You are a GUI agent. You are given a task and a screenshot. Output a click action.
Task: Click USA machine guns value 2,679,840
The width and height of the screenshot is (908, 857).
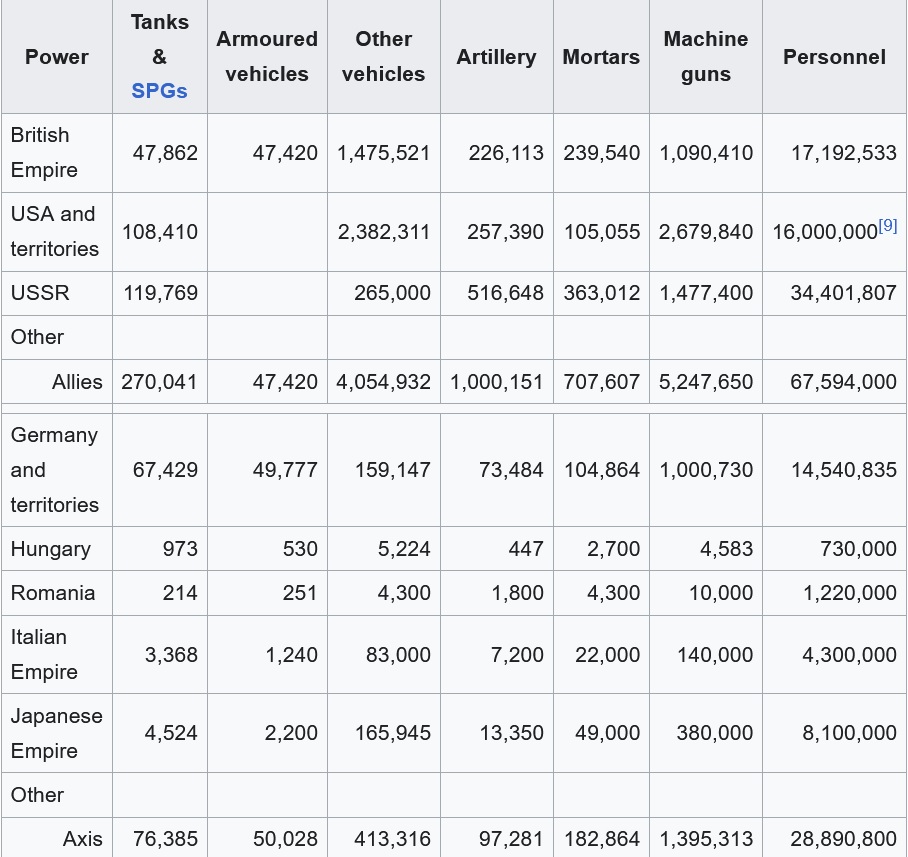[706, 232]
